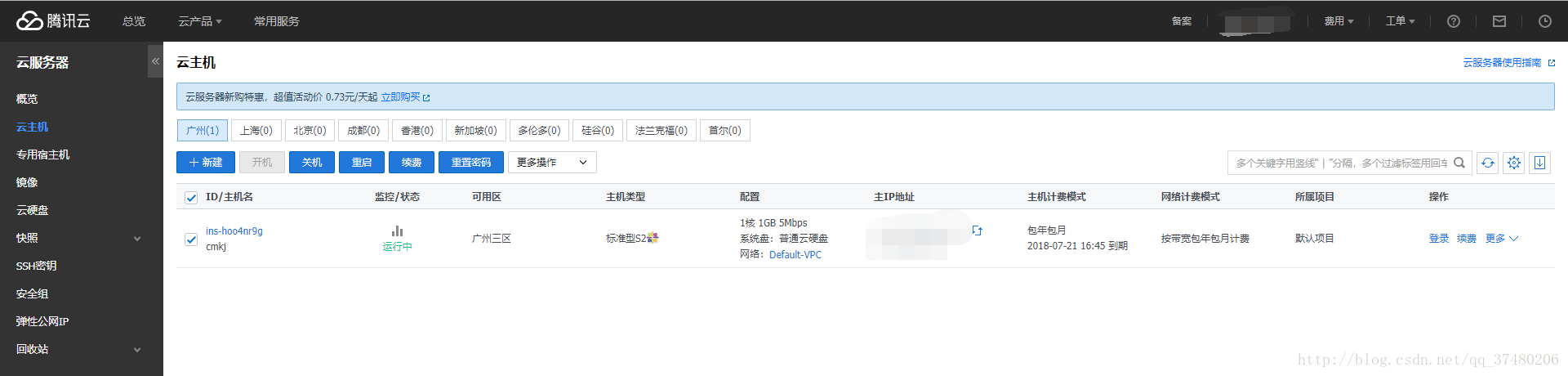Open SSH密钥 in the sidebar

[x=36, y=266]
